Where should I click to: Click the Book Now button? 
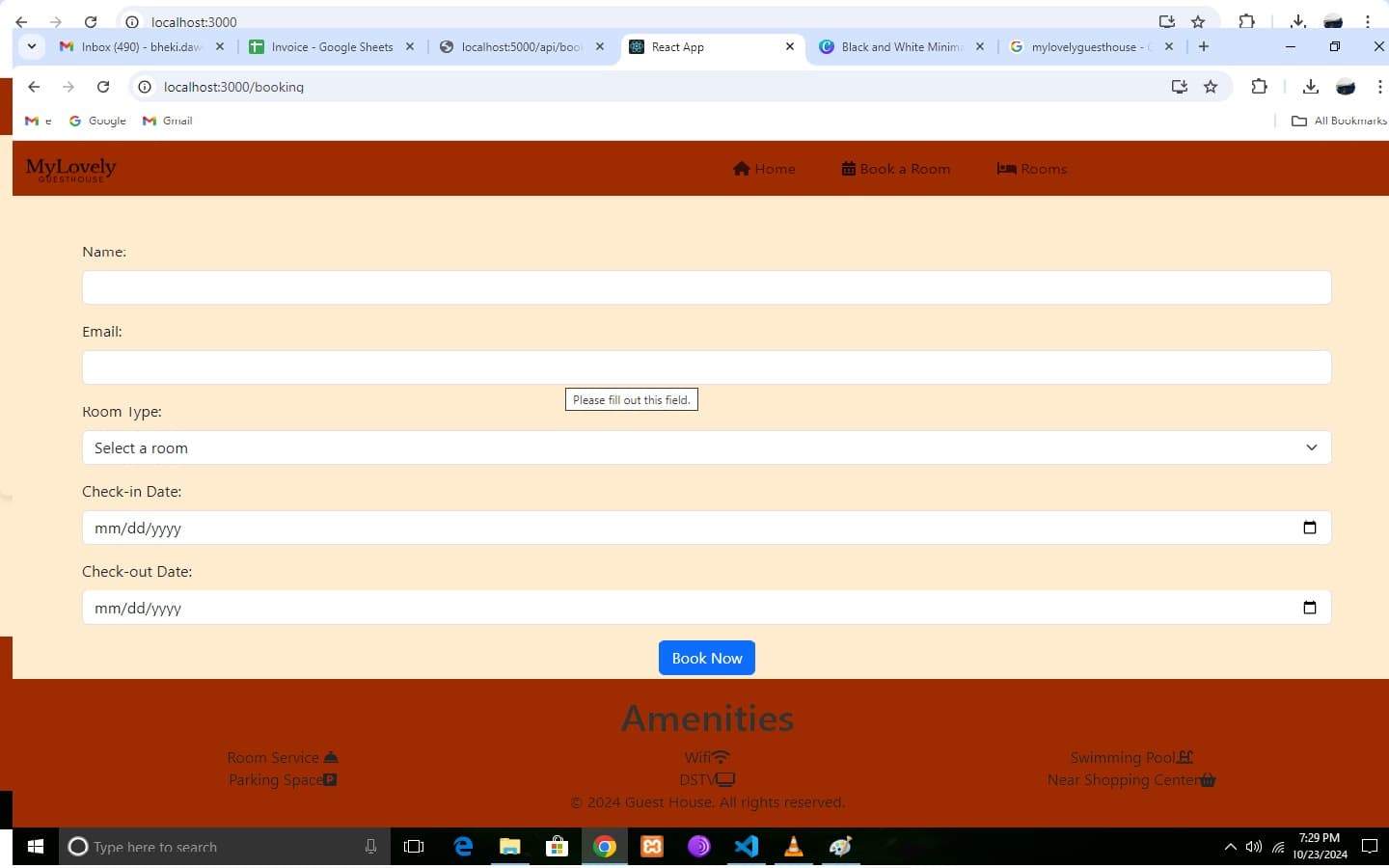pyautogui.click(x=707, y=658)
